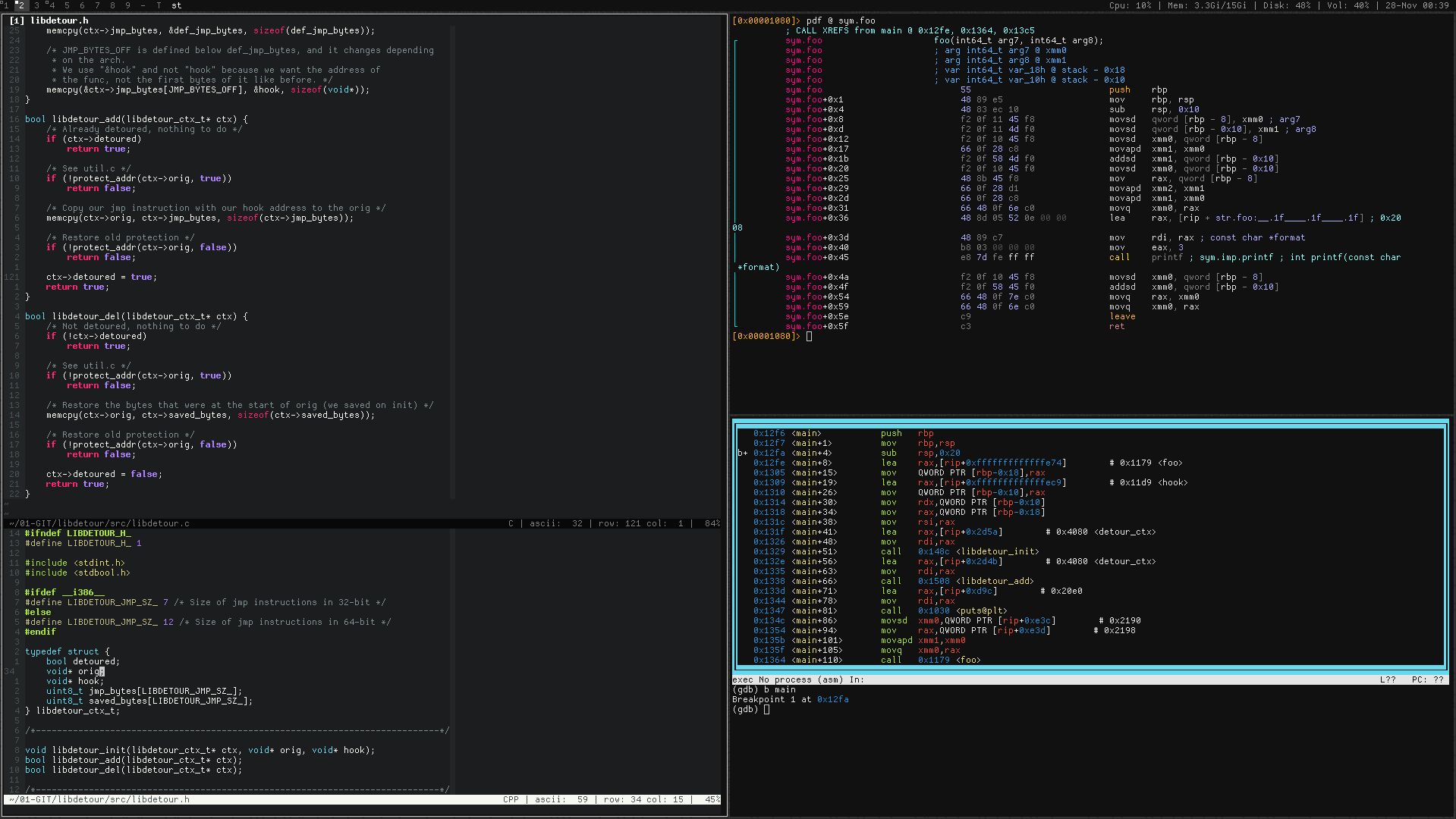
Task: Click the b+ breakpoint marker at main+4
Action: [742, 453]
